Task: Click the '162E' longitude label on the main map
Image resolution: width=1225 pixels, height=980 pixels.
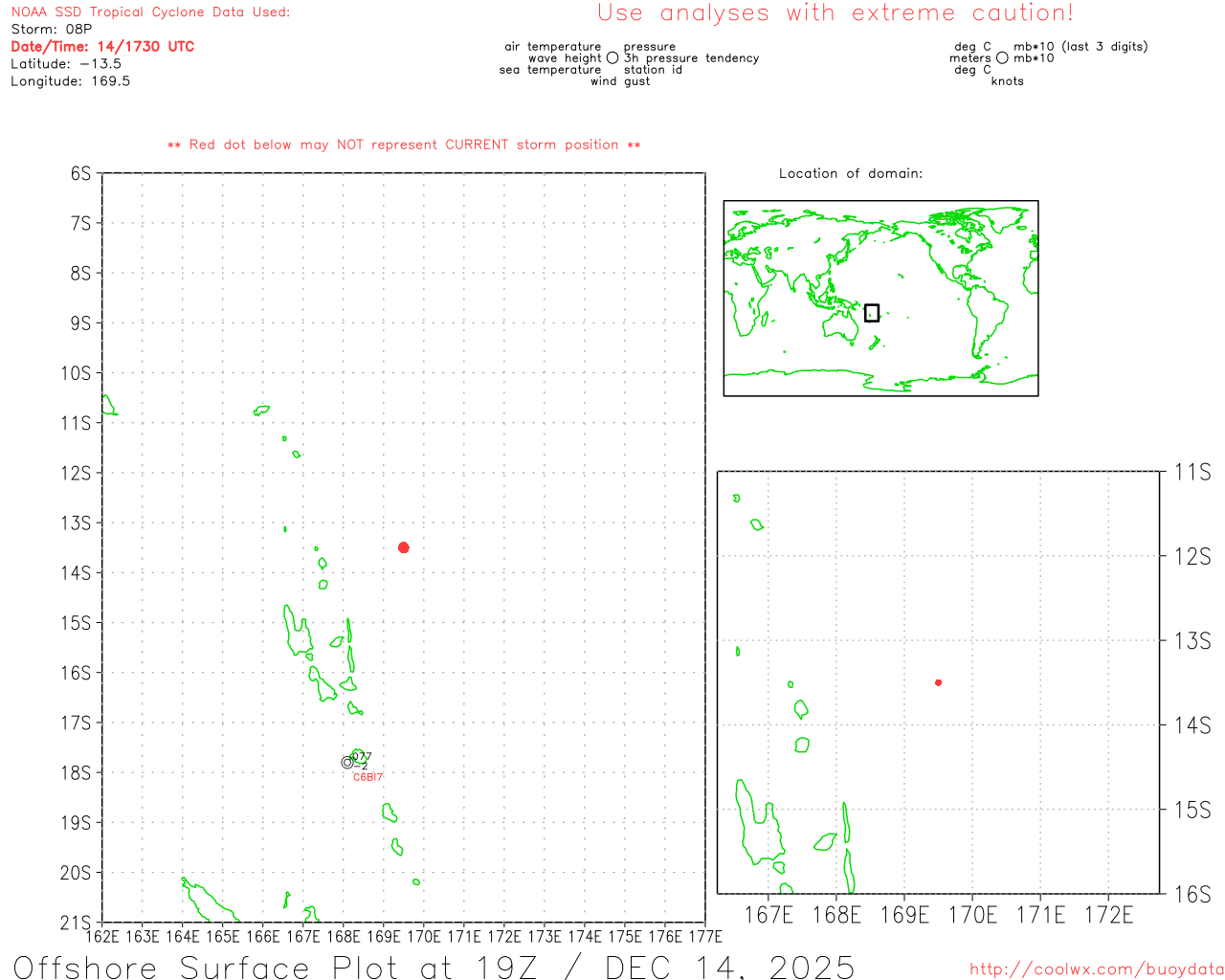Action: coord(102,937)
